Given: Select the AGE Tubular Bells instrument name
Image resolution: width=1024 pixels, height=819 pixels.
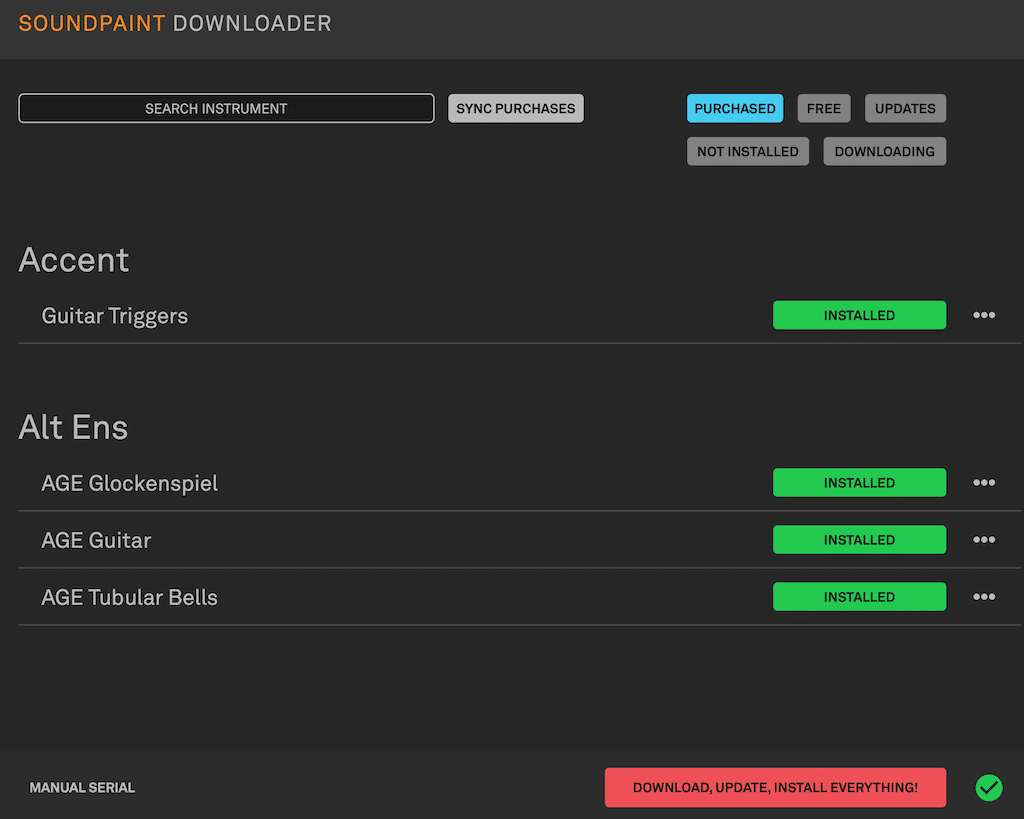Looking at the screenshot, I should [129, 598].
